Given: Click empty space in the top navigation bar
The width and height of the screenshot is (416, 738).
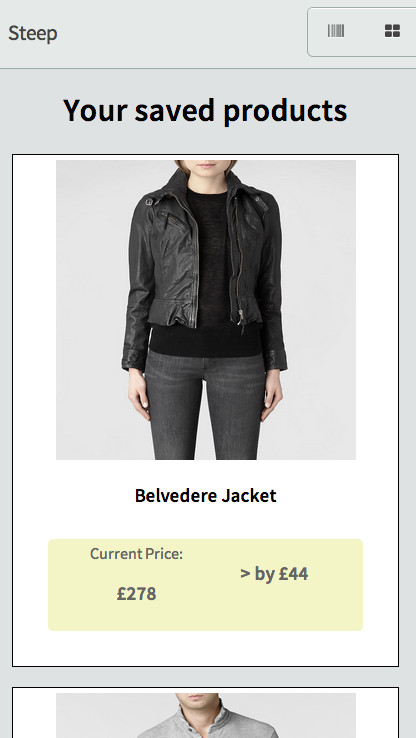Looking at the screenshot, I should tap(179, 33).
